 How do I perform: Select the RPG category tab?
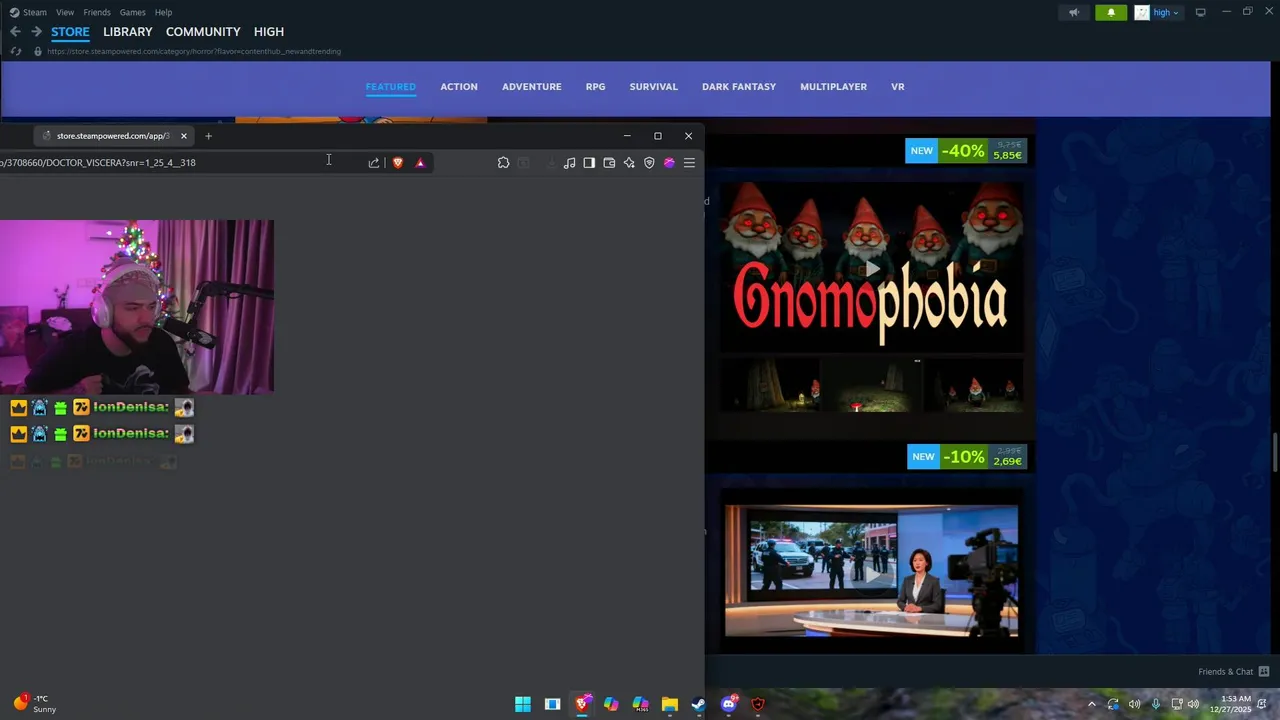tap(596, 87)
